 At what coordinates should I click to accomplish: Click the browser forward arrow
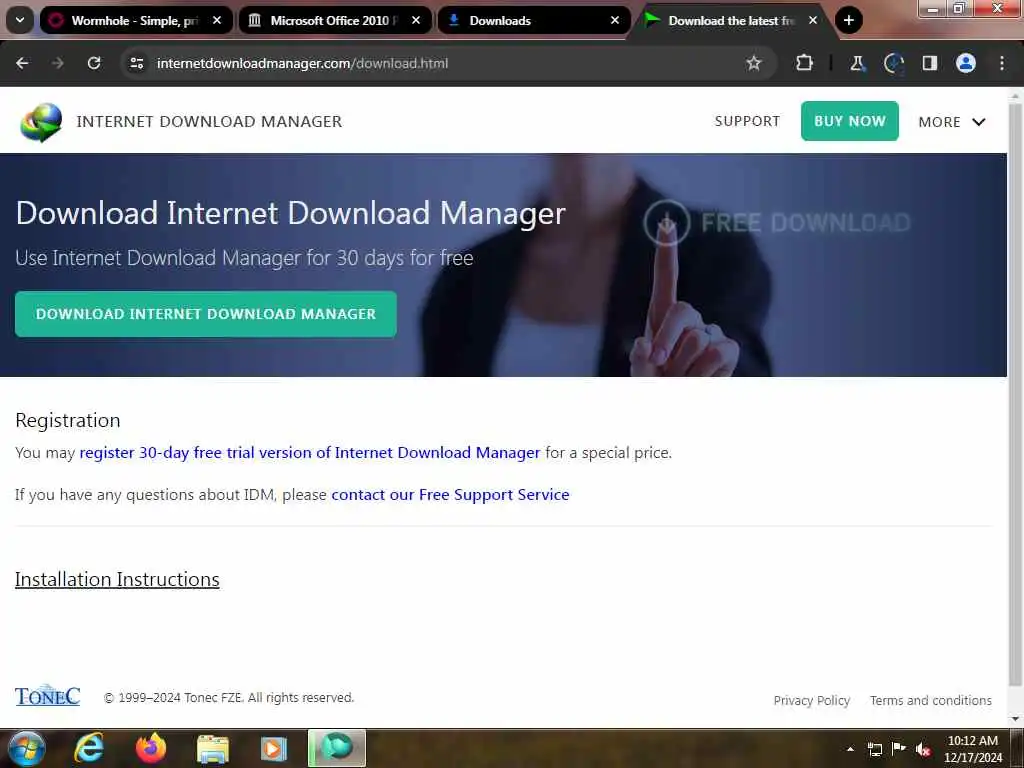[x=57, y=63]
